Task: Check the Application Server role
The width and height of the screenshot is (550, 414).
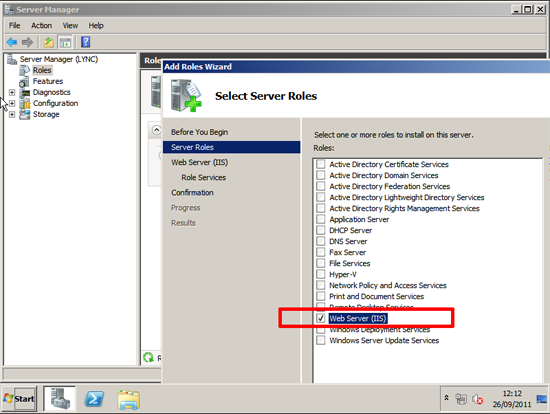Action: [321, 219]
